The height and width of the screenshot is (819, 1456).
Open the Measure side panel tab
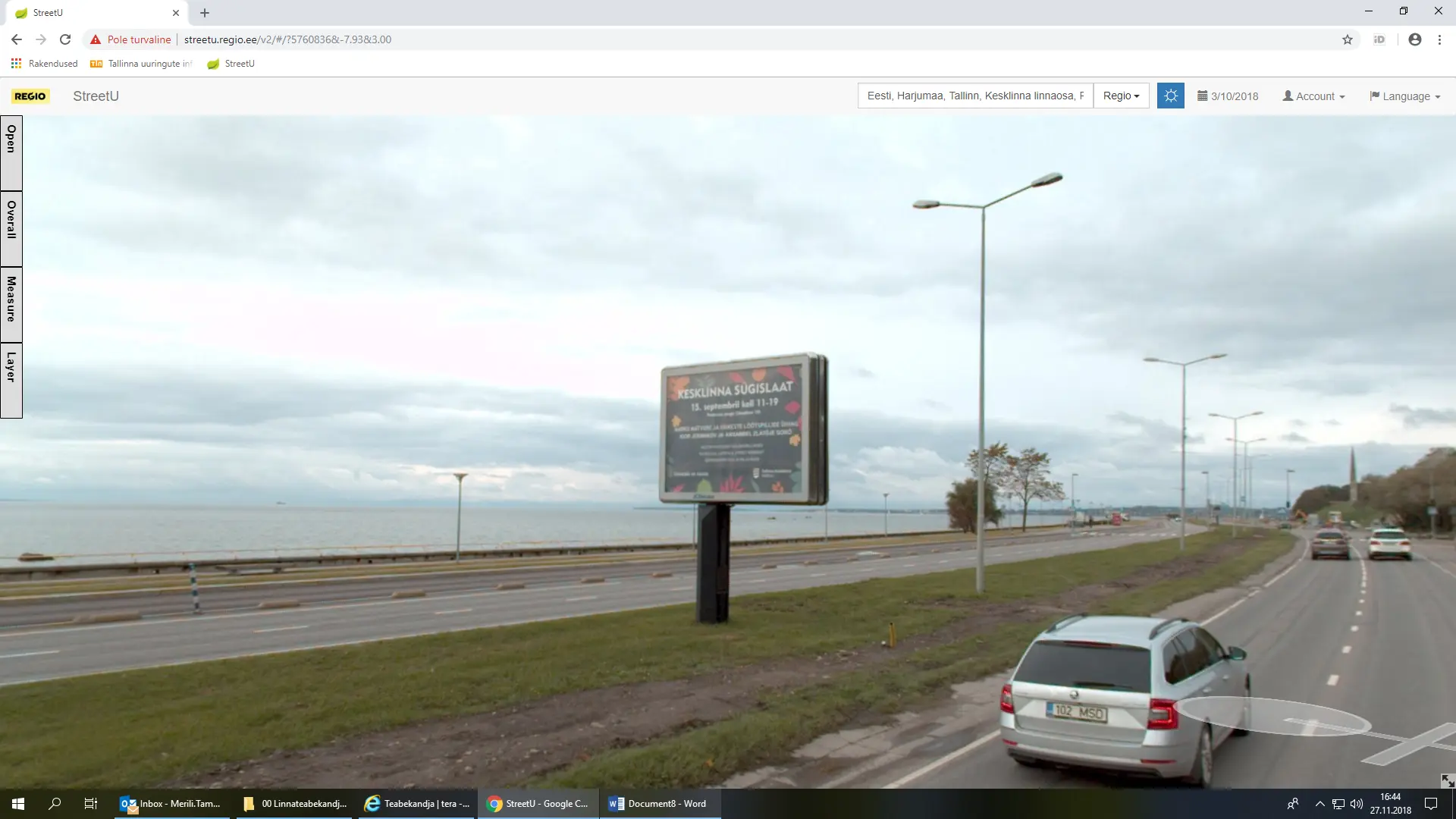[11, 303]
